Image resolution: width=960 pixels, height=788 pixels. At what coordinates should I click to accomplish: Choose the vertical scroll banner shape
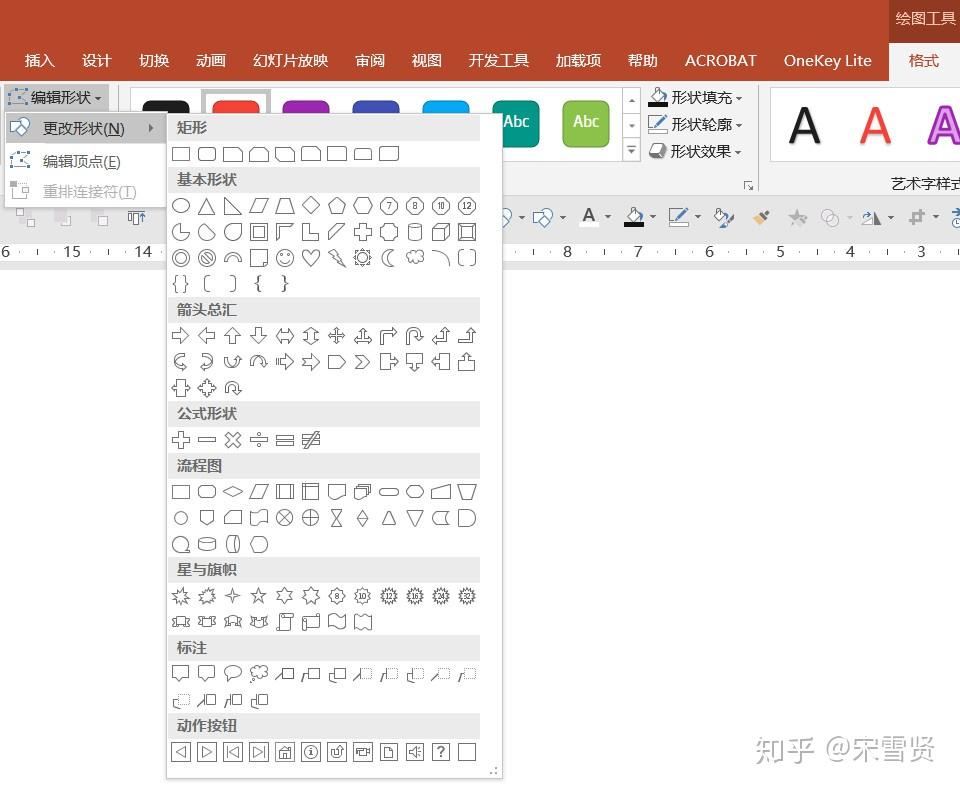click(285, 622)
